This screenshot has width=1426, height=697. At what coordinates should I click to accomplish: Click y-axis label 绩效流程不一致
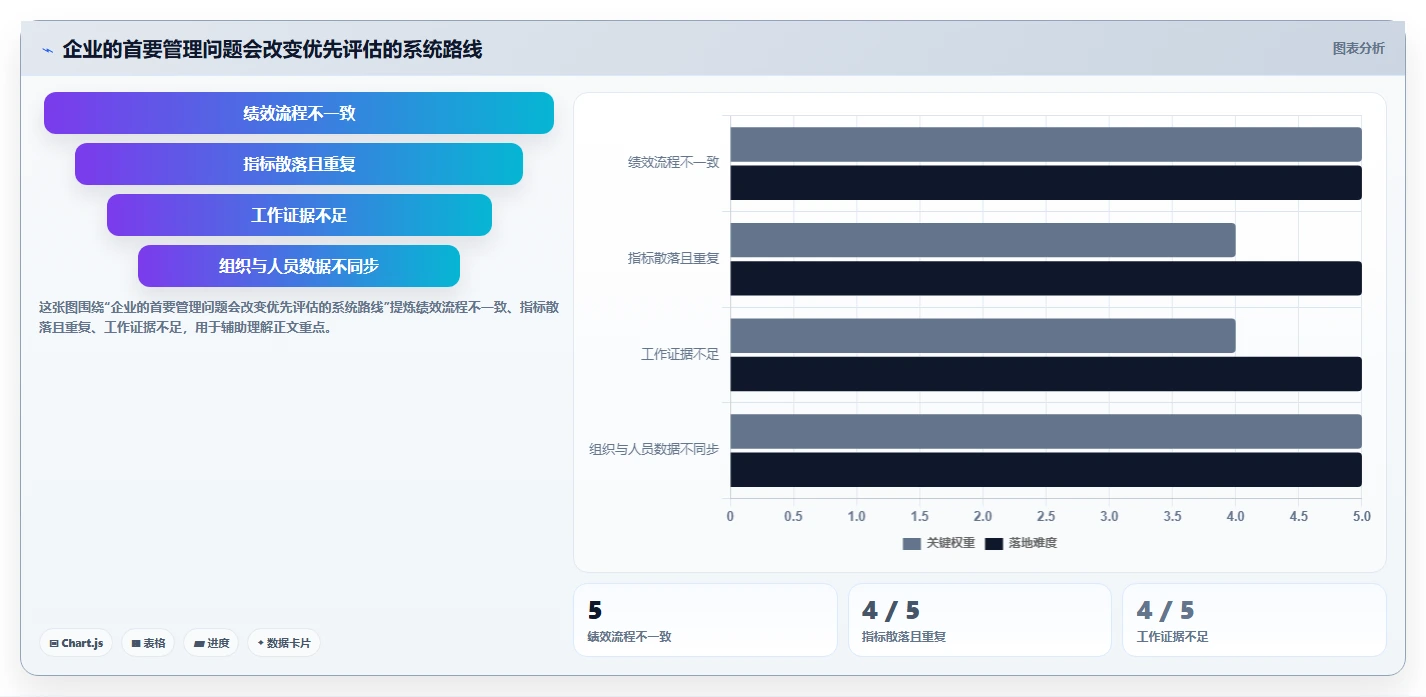(673, 162)
